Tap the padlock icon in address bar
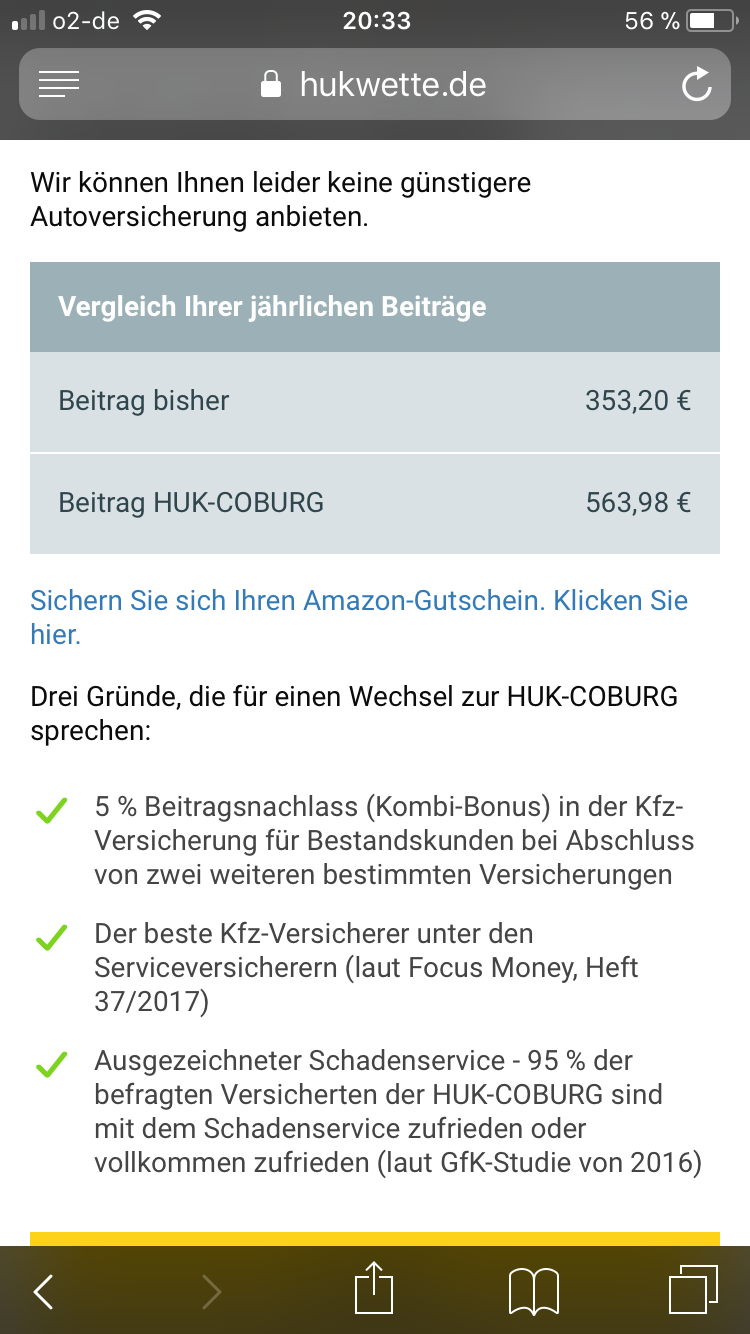The height and width of the screenshot is (1334, 750). (x=270, y=84)
